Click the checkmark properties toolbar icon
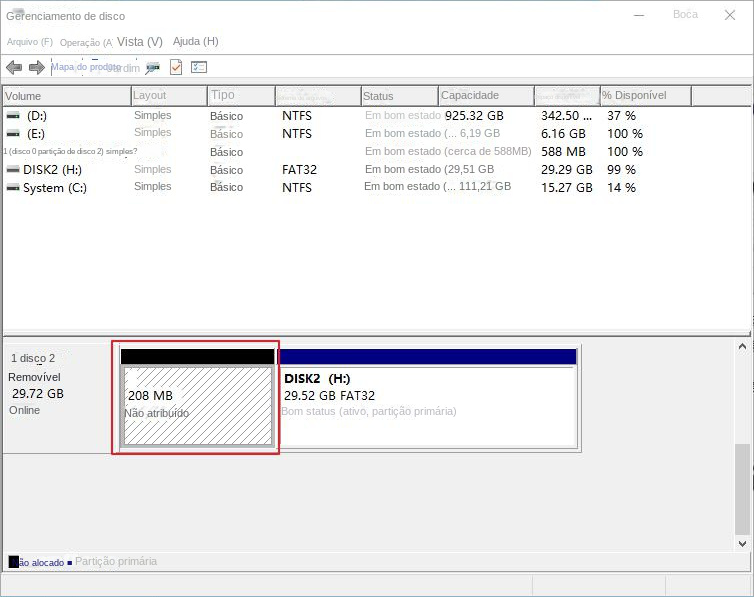This screenshot has width=754, height=597. (x=176, y=67)
